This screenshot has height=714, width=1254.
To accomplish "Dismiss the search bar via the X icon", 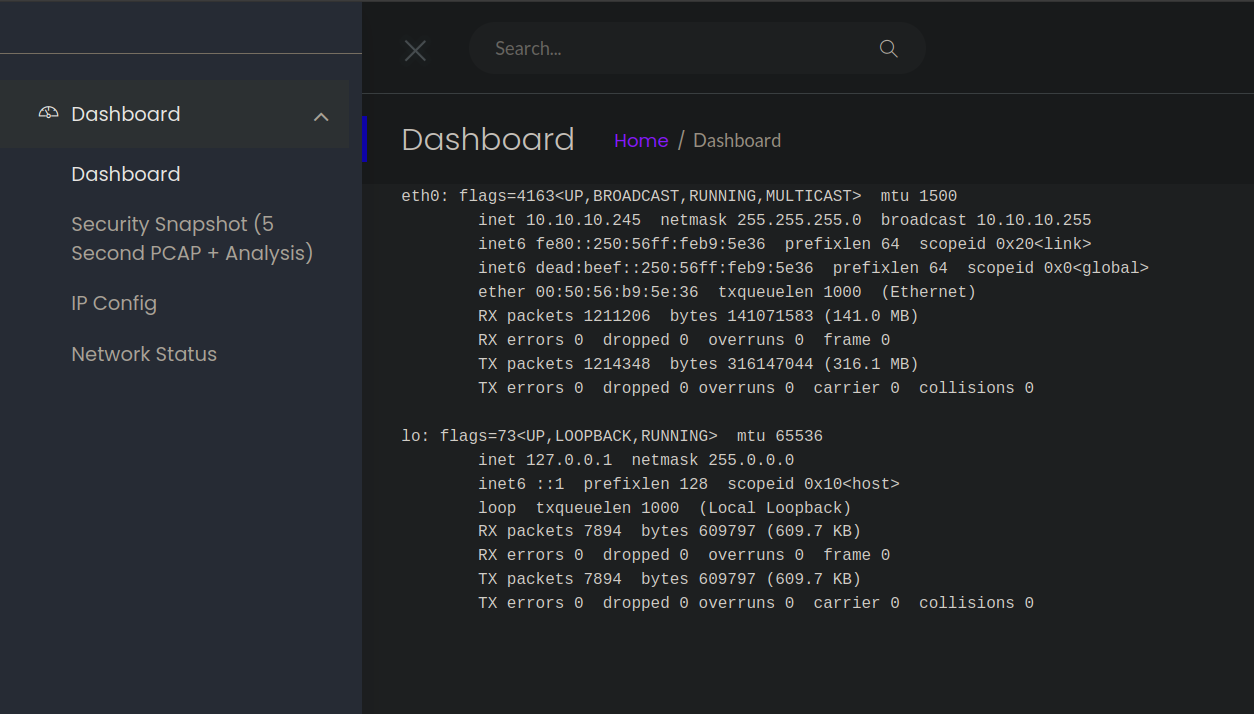I will click(415, 50).
